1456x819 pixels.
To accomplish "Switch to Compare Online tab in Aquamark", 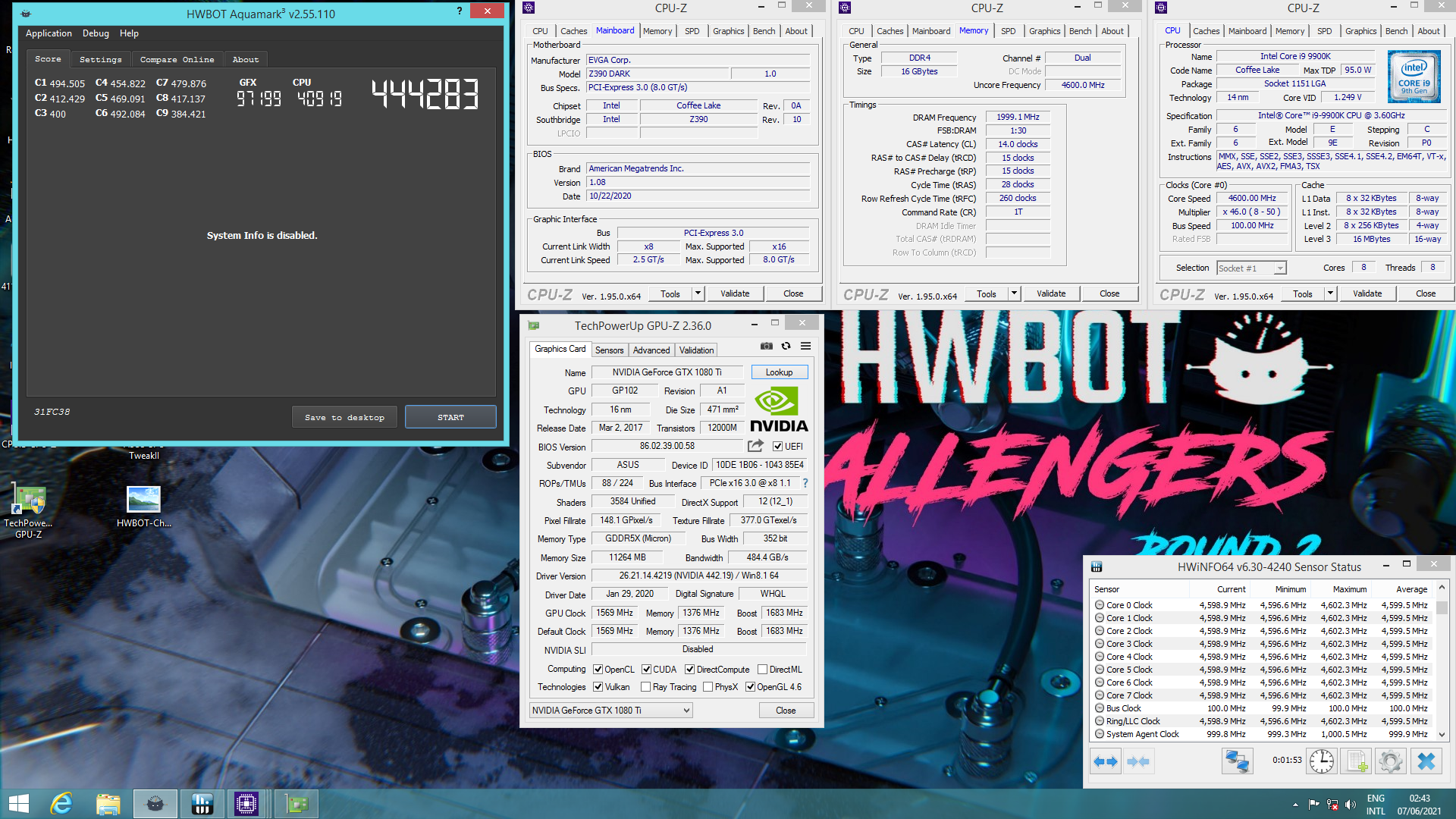I will [177, 59].
